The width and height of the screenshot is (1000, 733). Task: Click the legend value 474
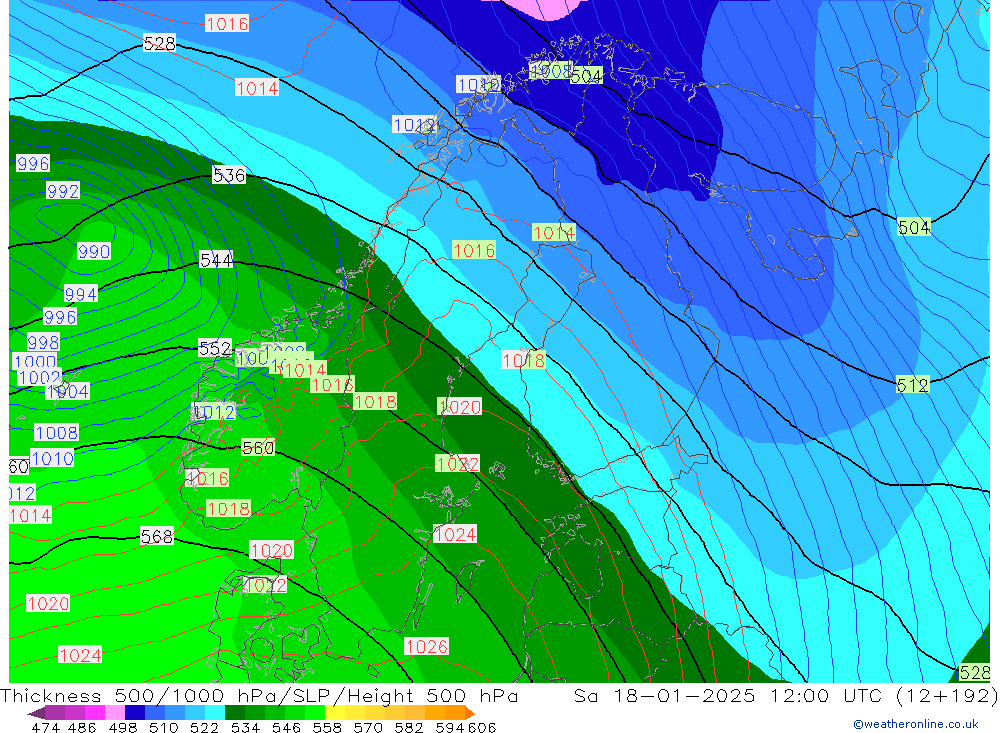[45, 728]
